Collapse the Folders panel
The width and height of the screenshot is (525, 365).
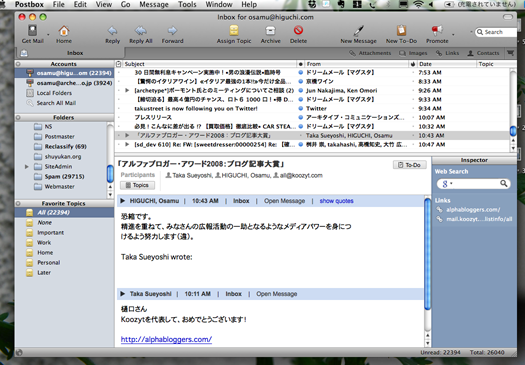(x=18, y=117)
